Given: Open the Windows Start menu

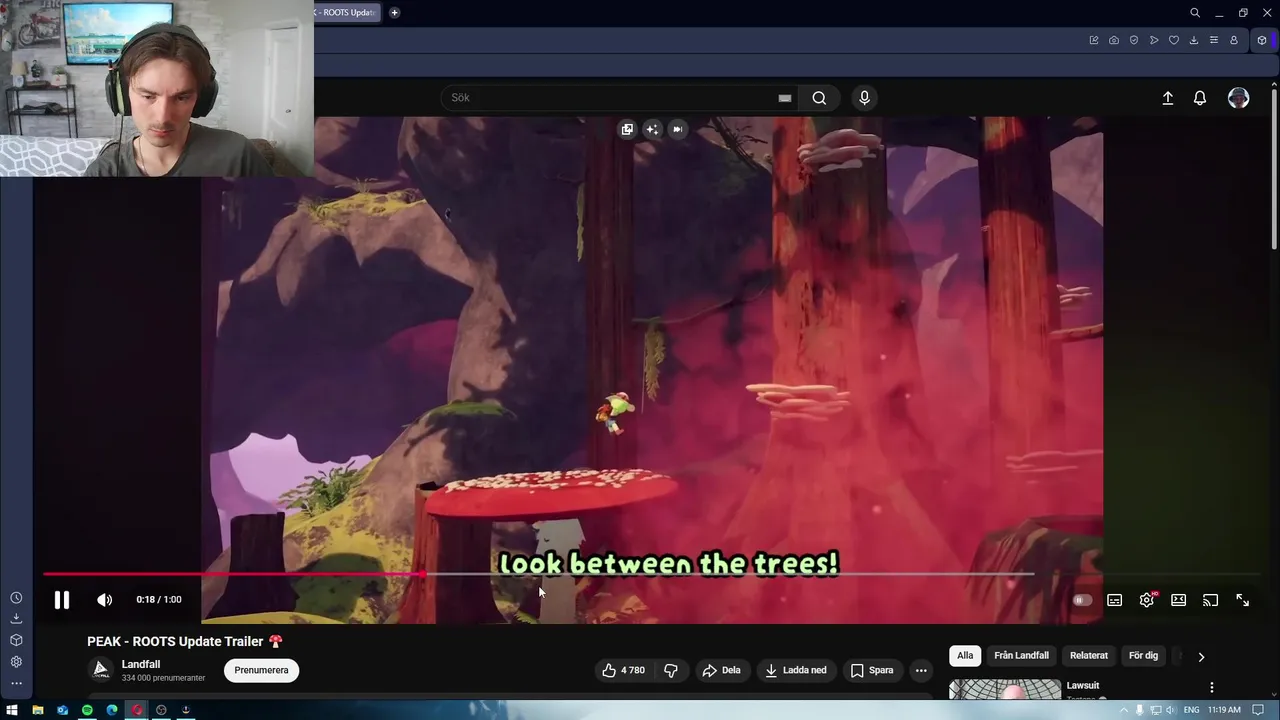Looking at the screenshot, I should 12,710.
